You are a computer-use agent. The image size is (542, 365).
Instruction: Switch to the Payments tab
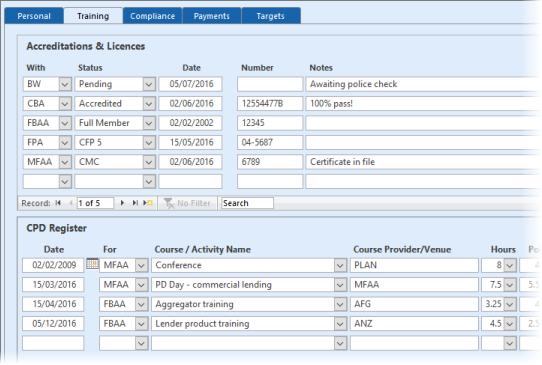click(212, 16)
